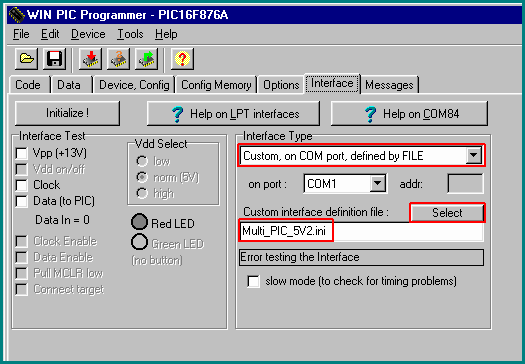Switch to the Code tab

pos(28,85)
